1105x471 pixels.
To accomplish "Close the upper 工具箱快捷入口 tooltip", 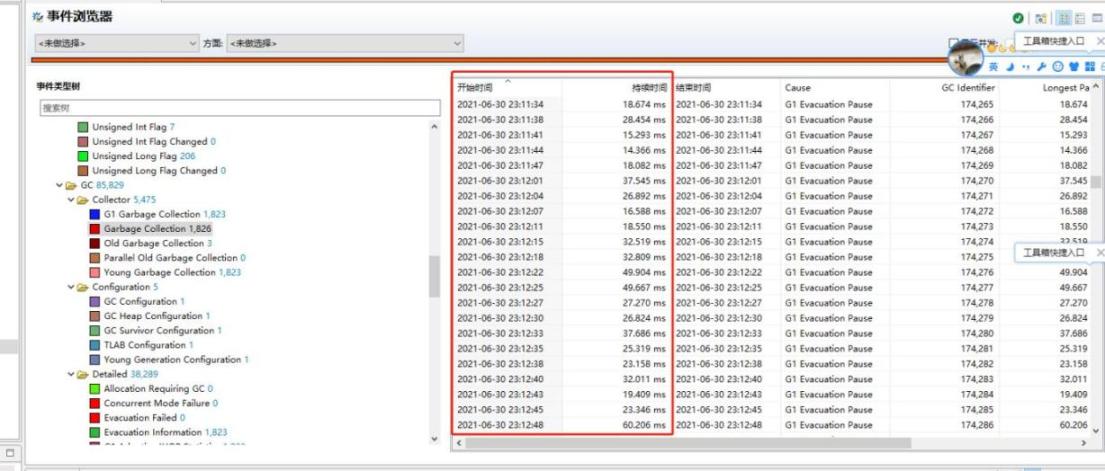I will pyautogui.click(x=1100, y=41).
